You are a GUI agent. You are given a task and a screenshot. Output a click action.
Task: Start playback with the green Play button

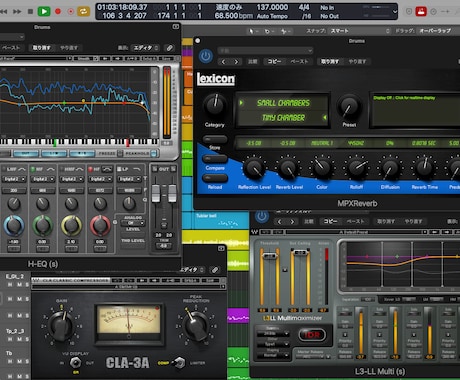pyautogui.click(x=44, y=11)
